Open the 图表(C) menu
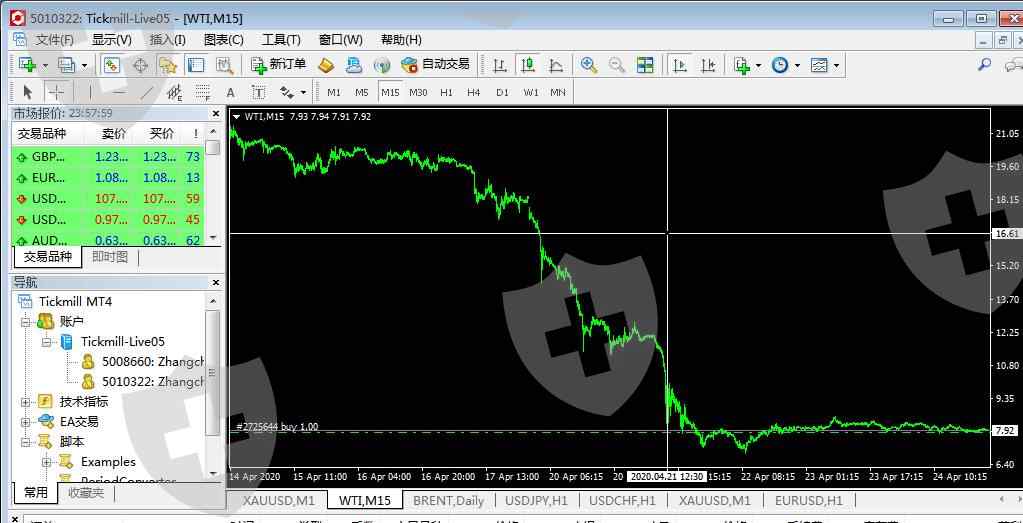Screen dimensions: 1023x523 pyautogui.click(x=224, y=40)
